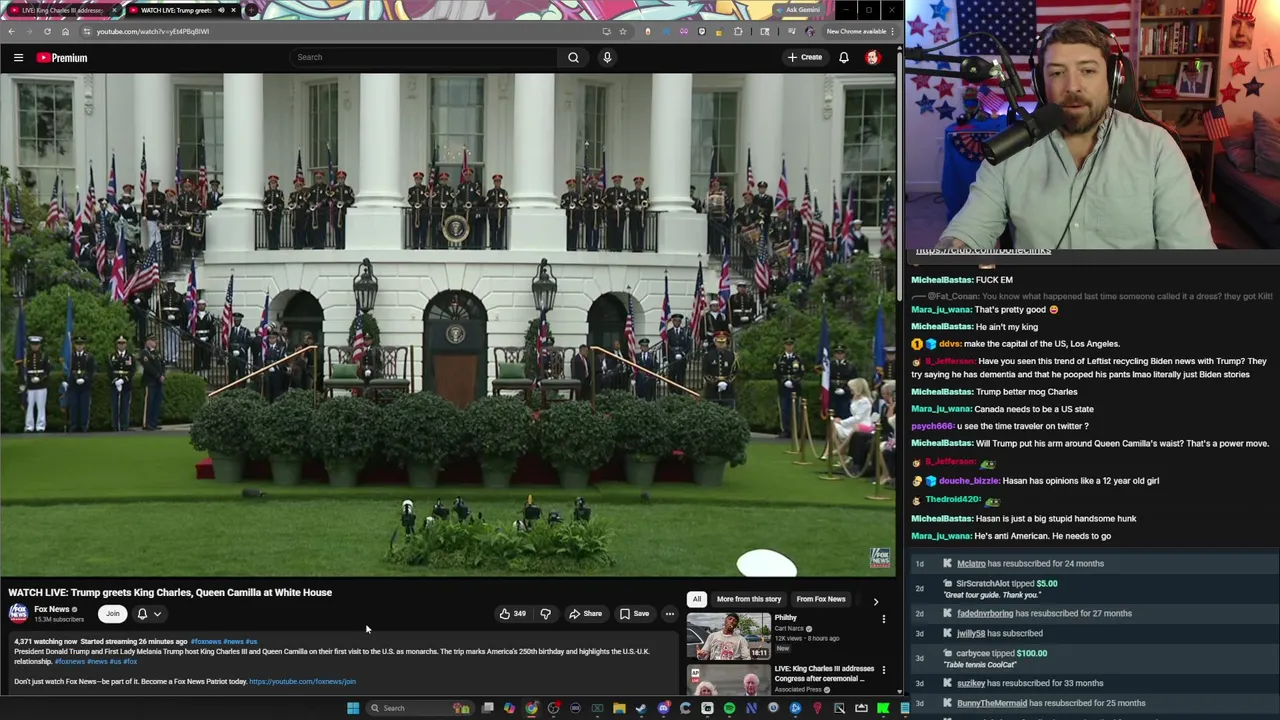Click the Create button
Image resolution: width=1280 pixels, height=720 pixels.
click(x=804, y=57)
